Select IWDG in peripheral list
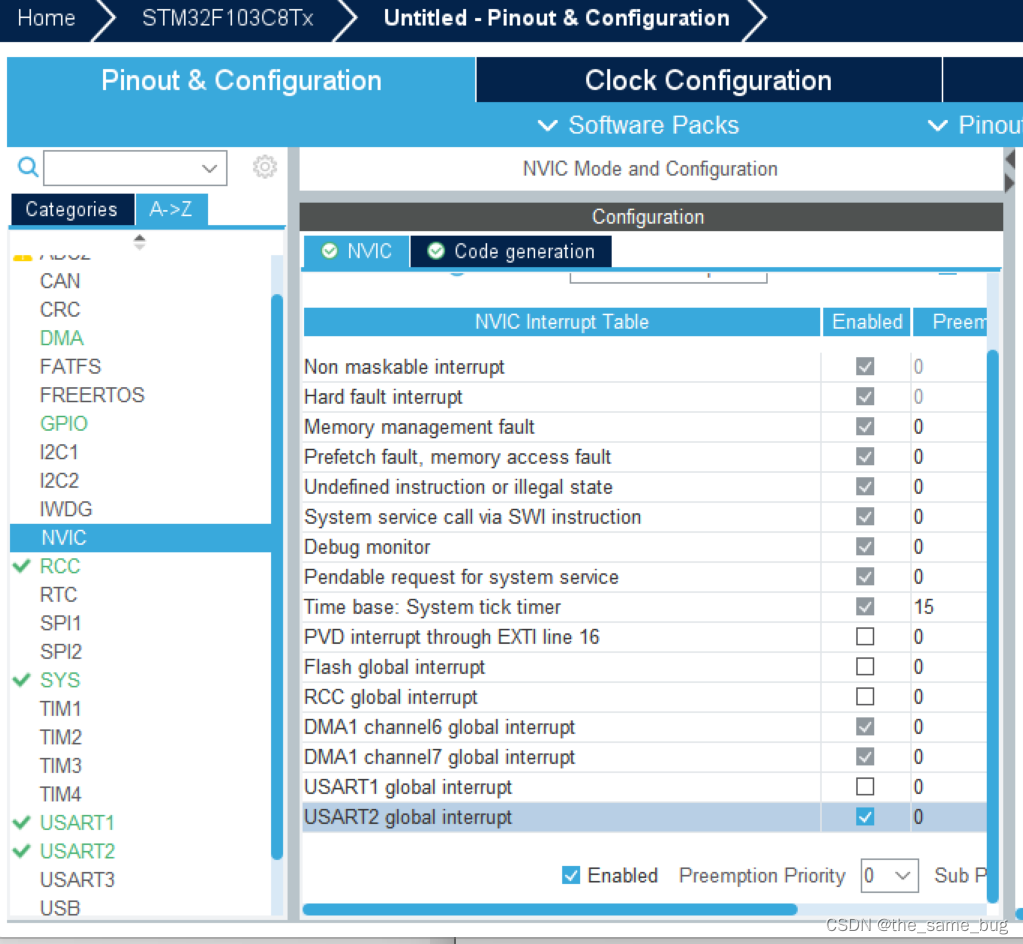The width and height of the screenshot is (1023, 944). coord(66,509)
